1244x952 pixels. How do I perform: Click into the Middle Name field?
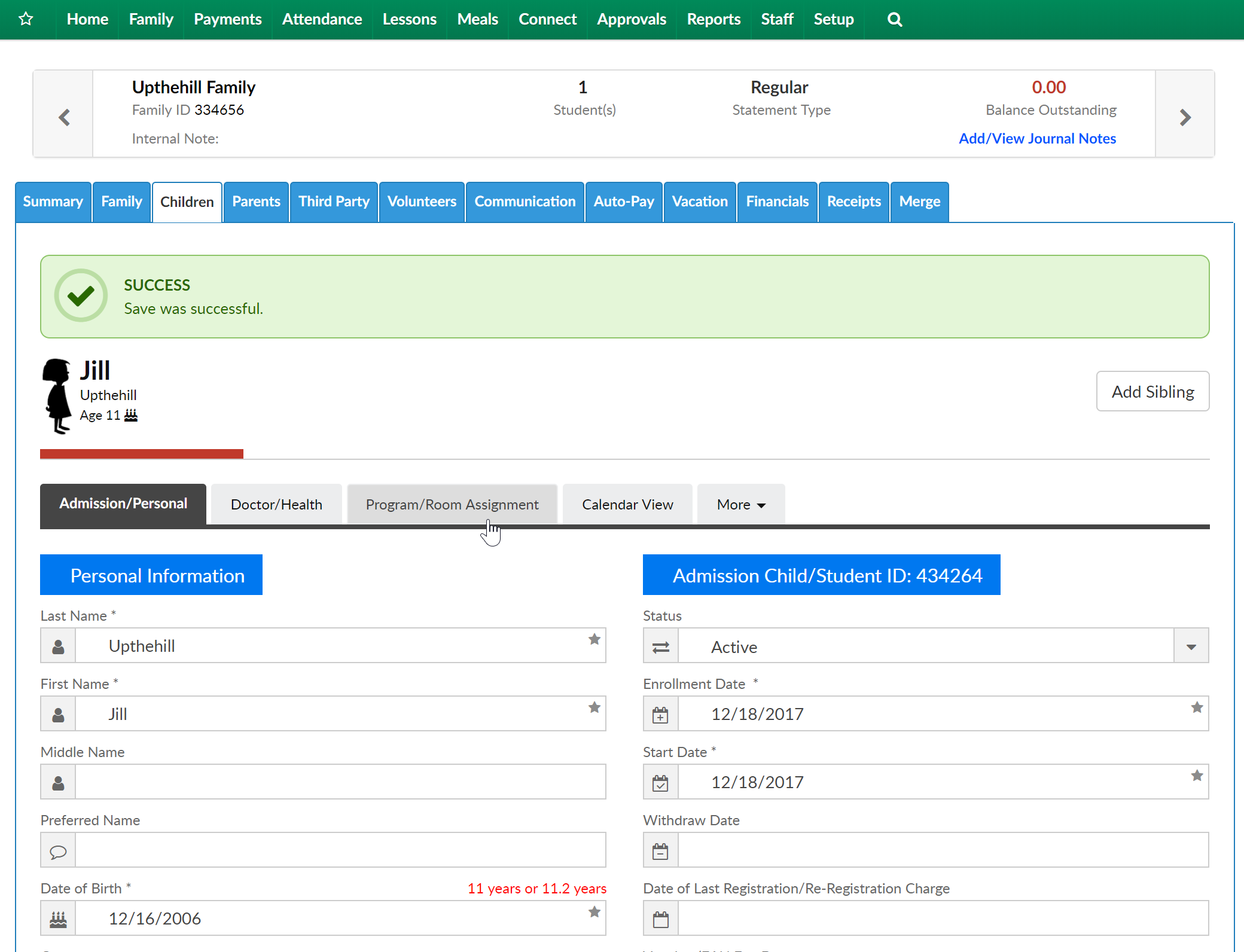[x=340, y=782]
